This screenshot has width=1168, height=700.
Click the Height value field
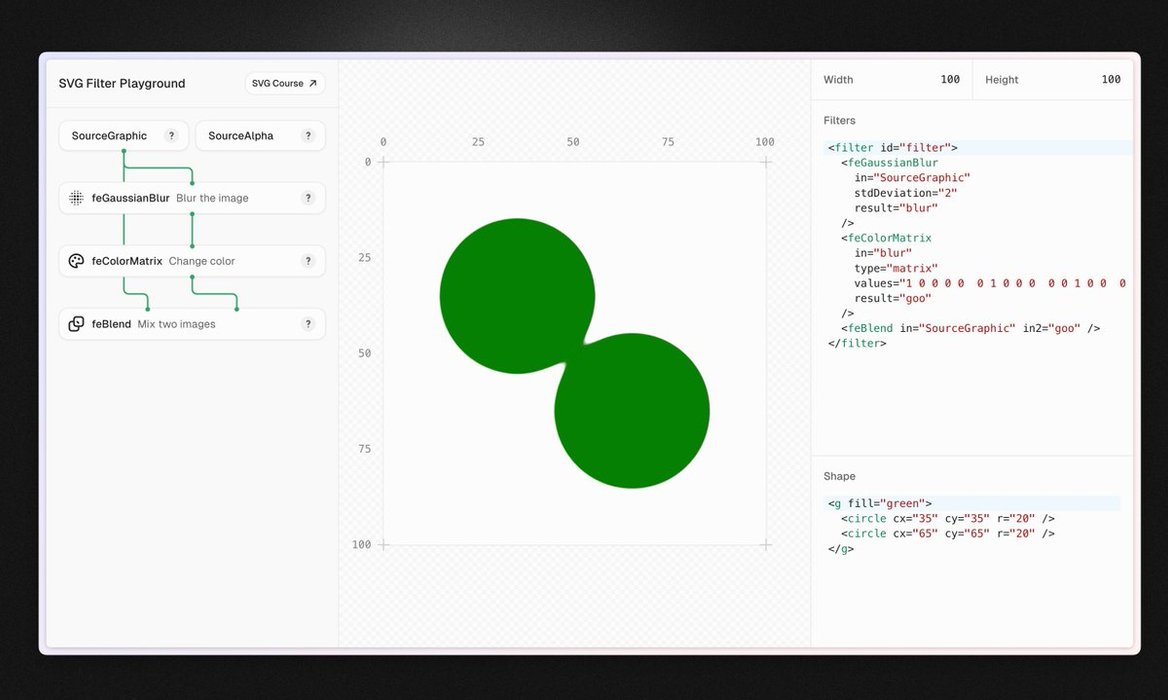click(x=1110, y=80)
